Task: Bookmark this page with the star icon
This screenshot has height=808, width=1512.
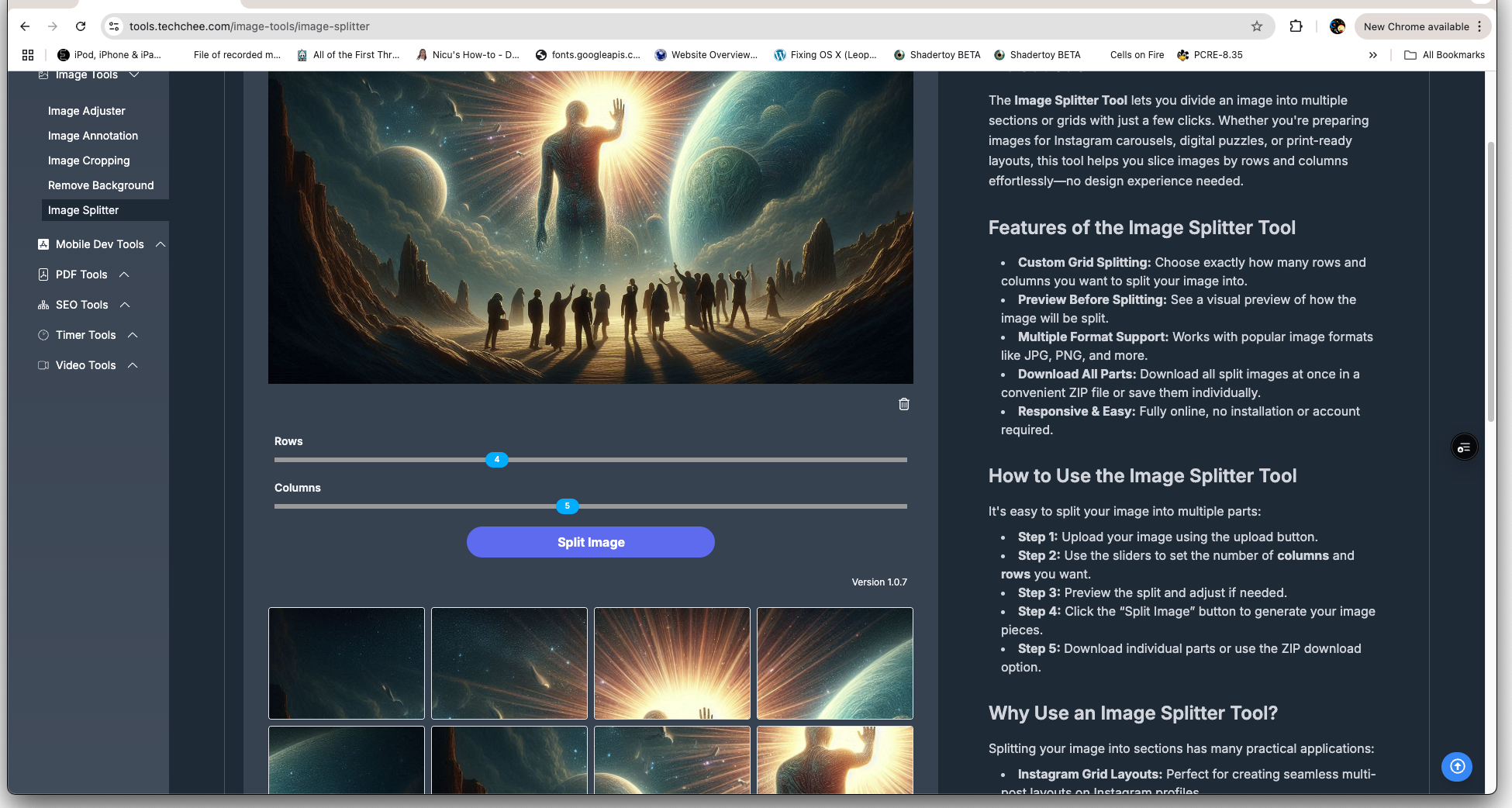Action: pyautogui.click(x=1256, y=26)
